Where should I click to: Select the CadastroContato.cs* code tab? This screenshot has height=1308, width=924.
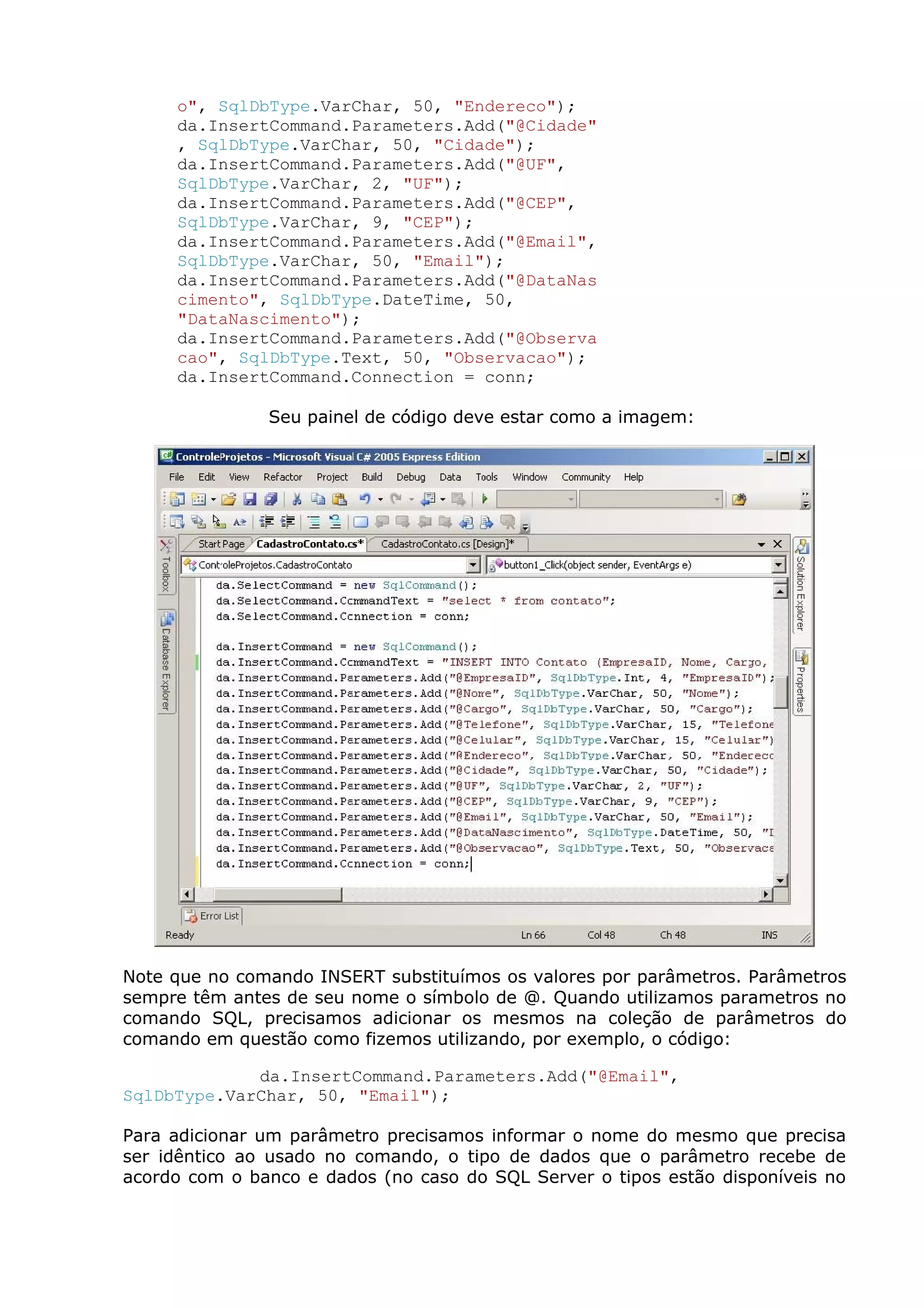pos(310,544)
